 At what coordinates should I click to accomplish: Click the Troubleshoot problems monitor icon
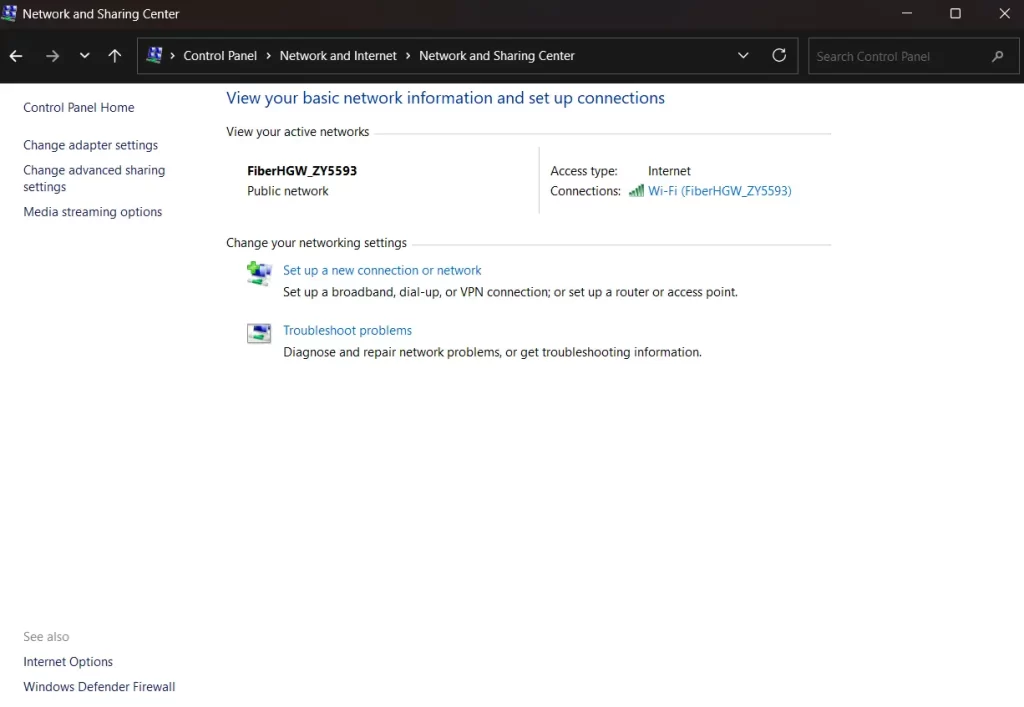[x=259, y=333]
